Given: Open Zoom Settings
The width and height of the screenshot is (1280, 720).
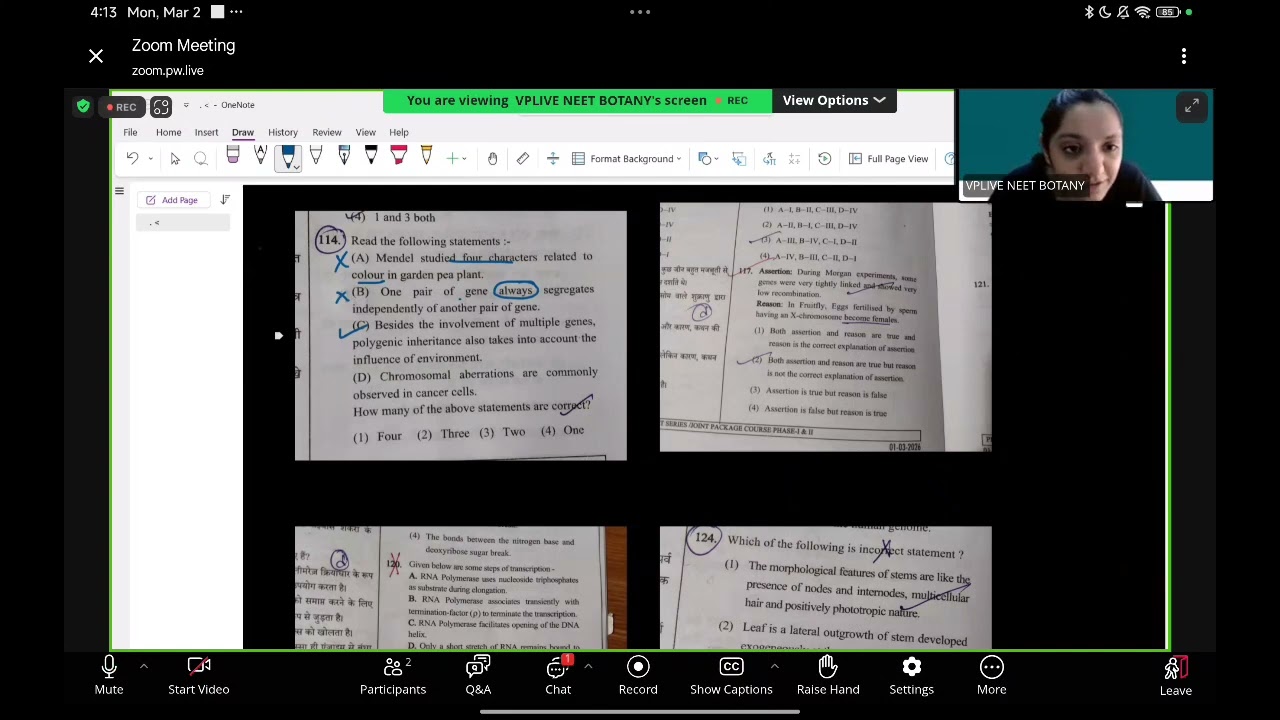Looking at the screenshot, I should (912, 675).
